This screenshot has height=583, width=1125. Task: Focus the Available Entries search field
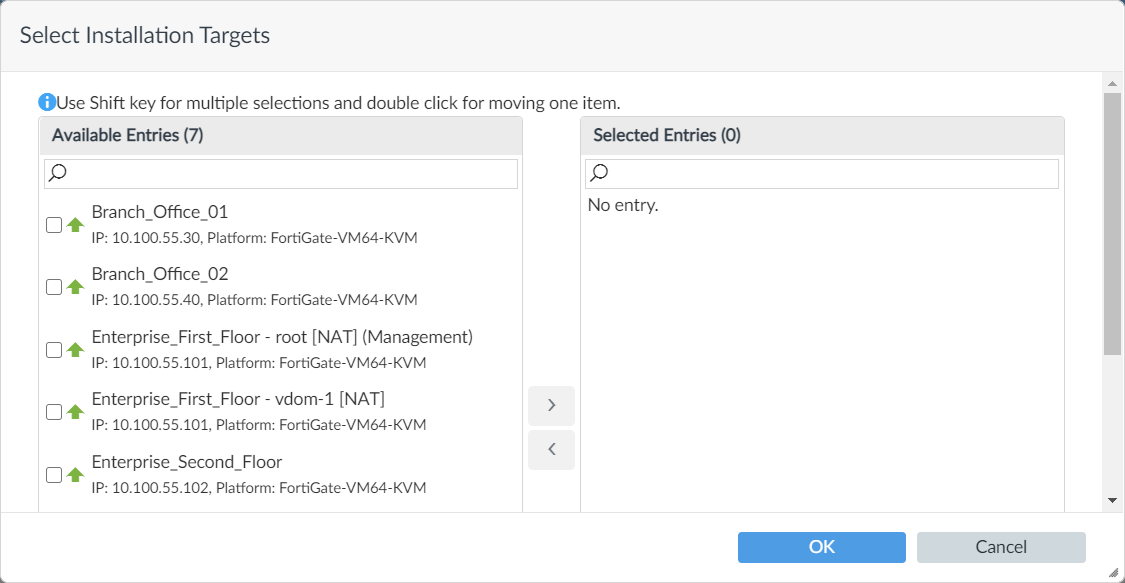[290, 174]
